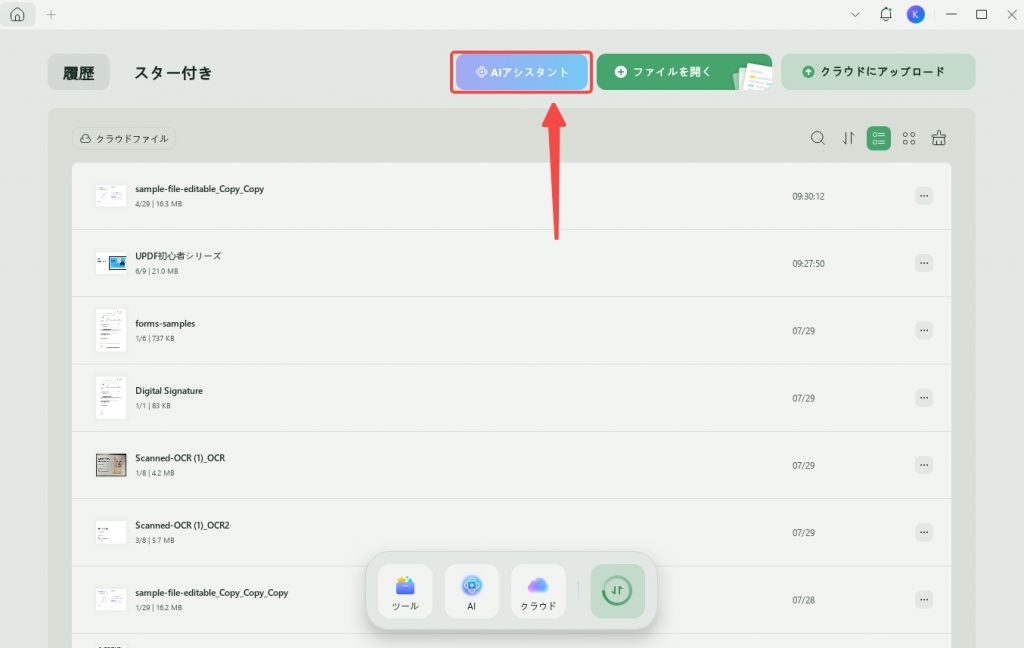The height and width of the screenshot is (648, 1024).
Task: Click the ファイルを開く button
Action: 684,72
